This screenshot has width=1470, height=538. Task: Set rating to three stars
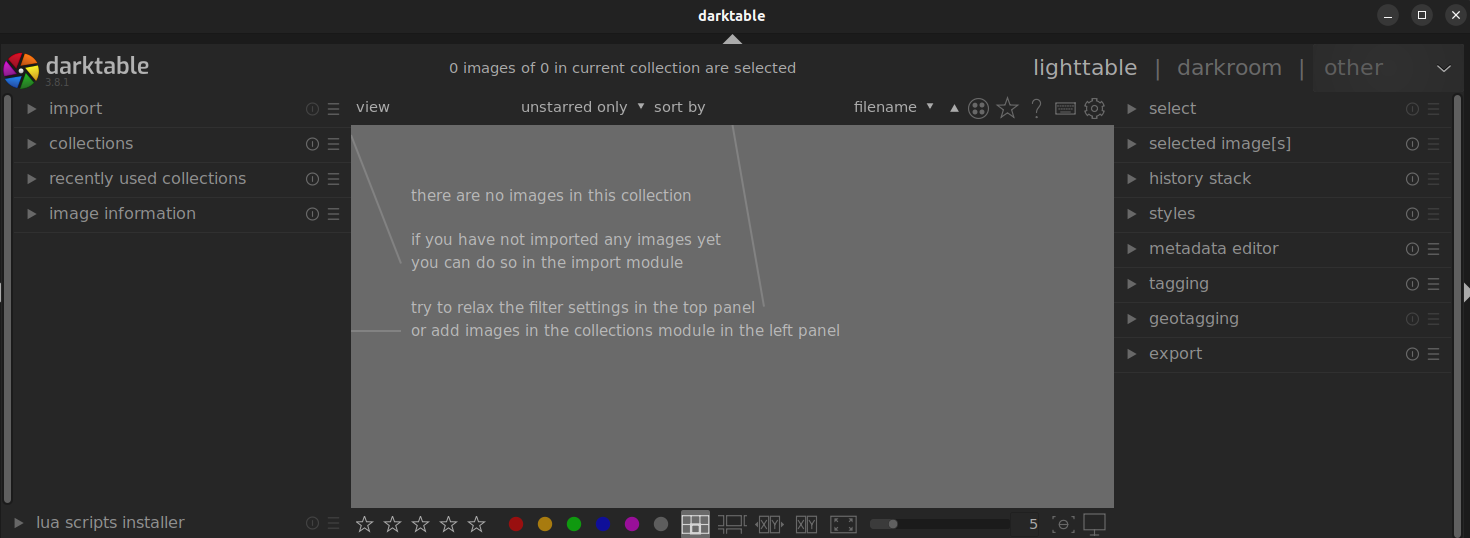click(421, 524)
